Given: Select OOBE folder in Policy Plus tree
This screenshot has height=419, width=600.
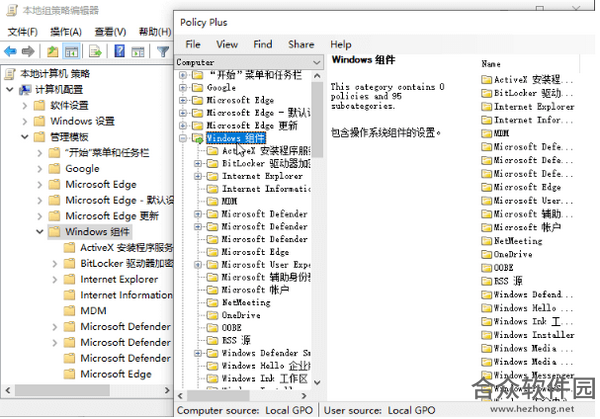Looking at the screenshot, I should pos(232,328).
